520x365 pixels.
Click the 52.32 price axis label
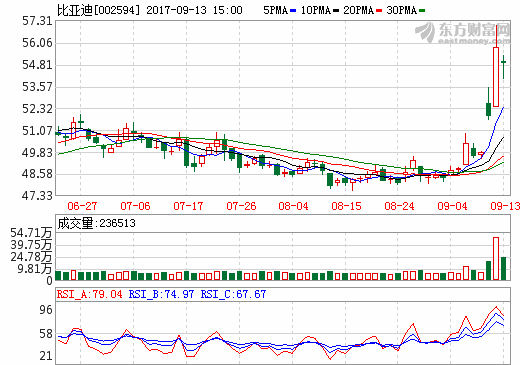[x=38, y=108]
